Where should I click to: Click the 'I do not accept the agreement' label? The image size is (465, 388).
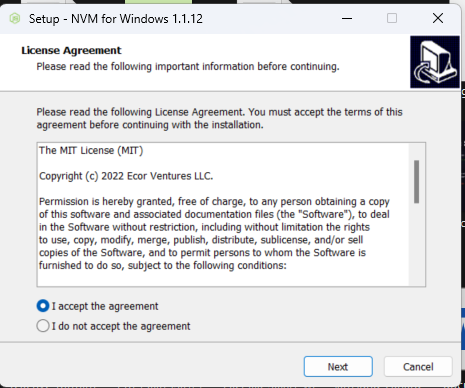[121, 326]
